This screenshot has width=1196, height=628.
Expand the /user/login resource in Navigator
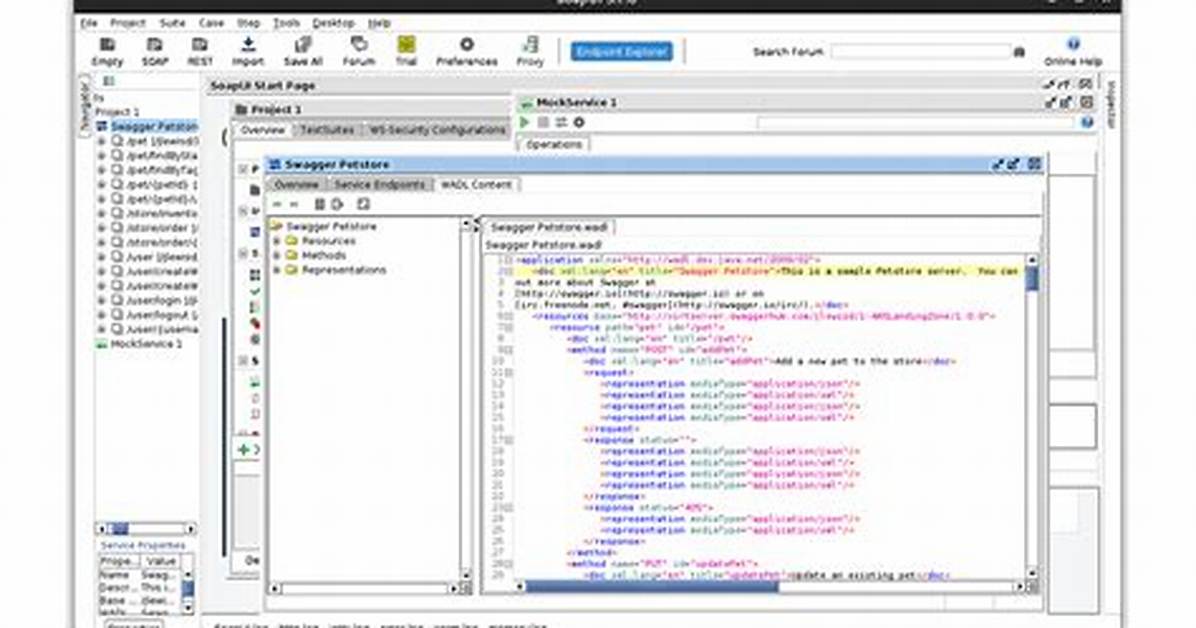(102, 301)
